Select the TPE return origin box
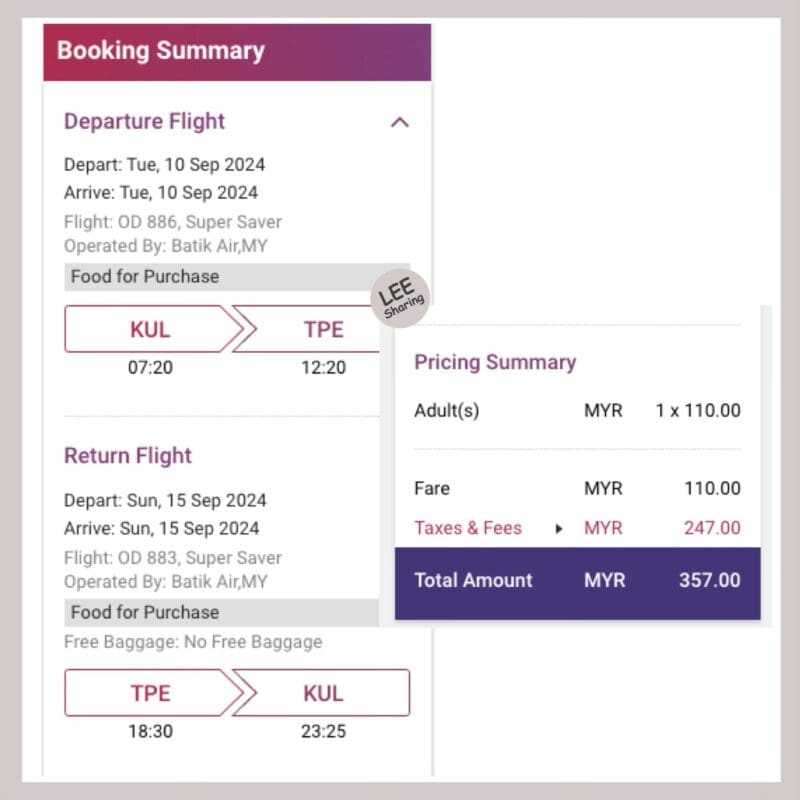The image size is (800, 800). pos(152,693)
